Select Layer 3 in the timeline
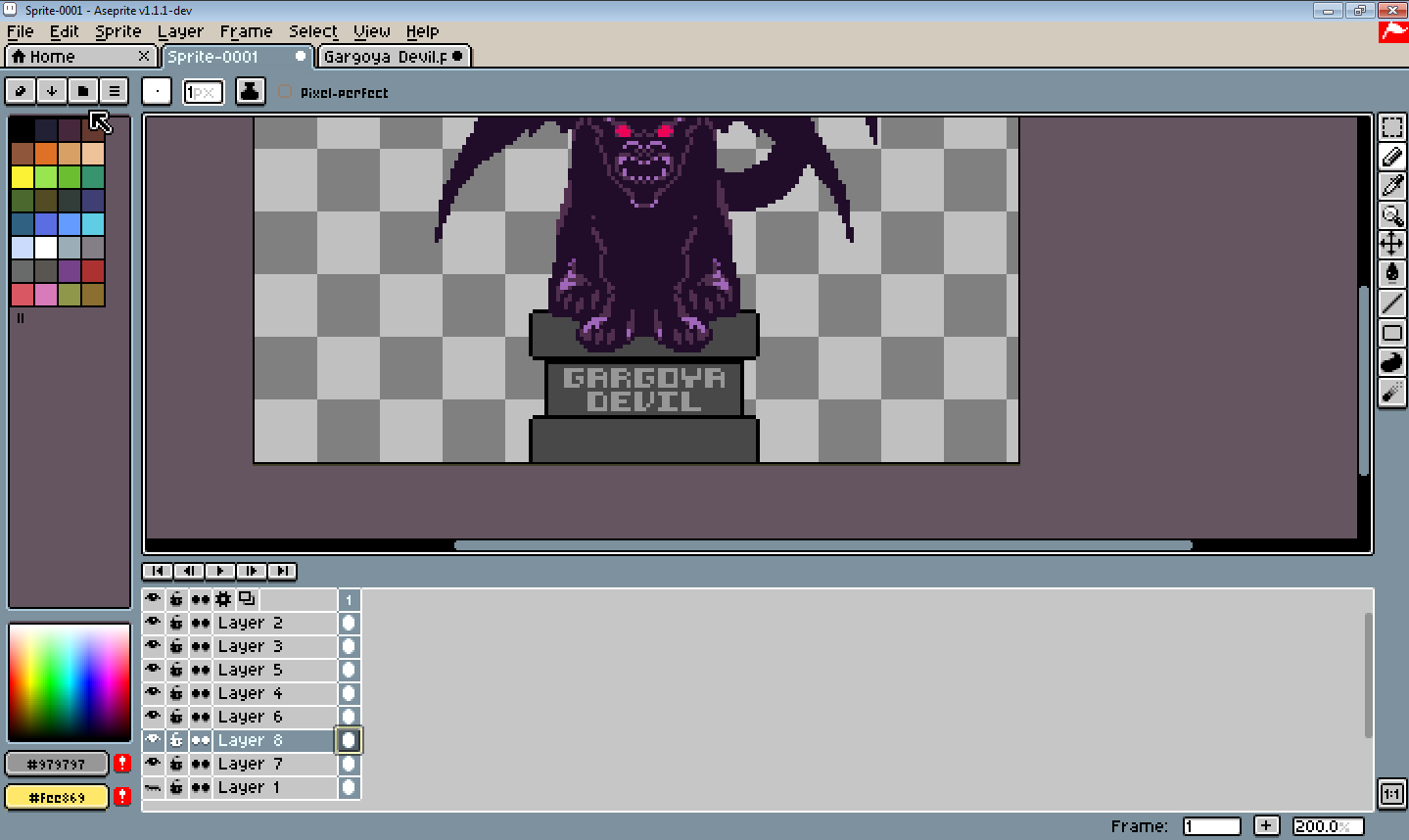This screenshot has height=840, width=1409. tap(274, 646)
